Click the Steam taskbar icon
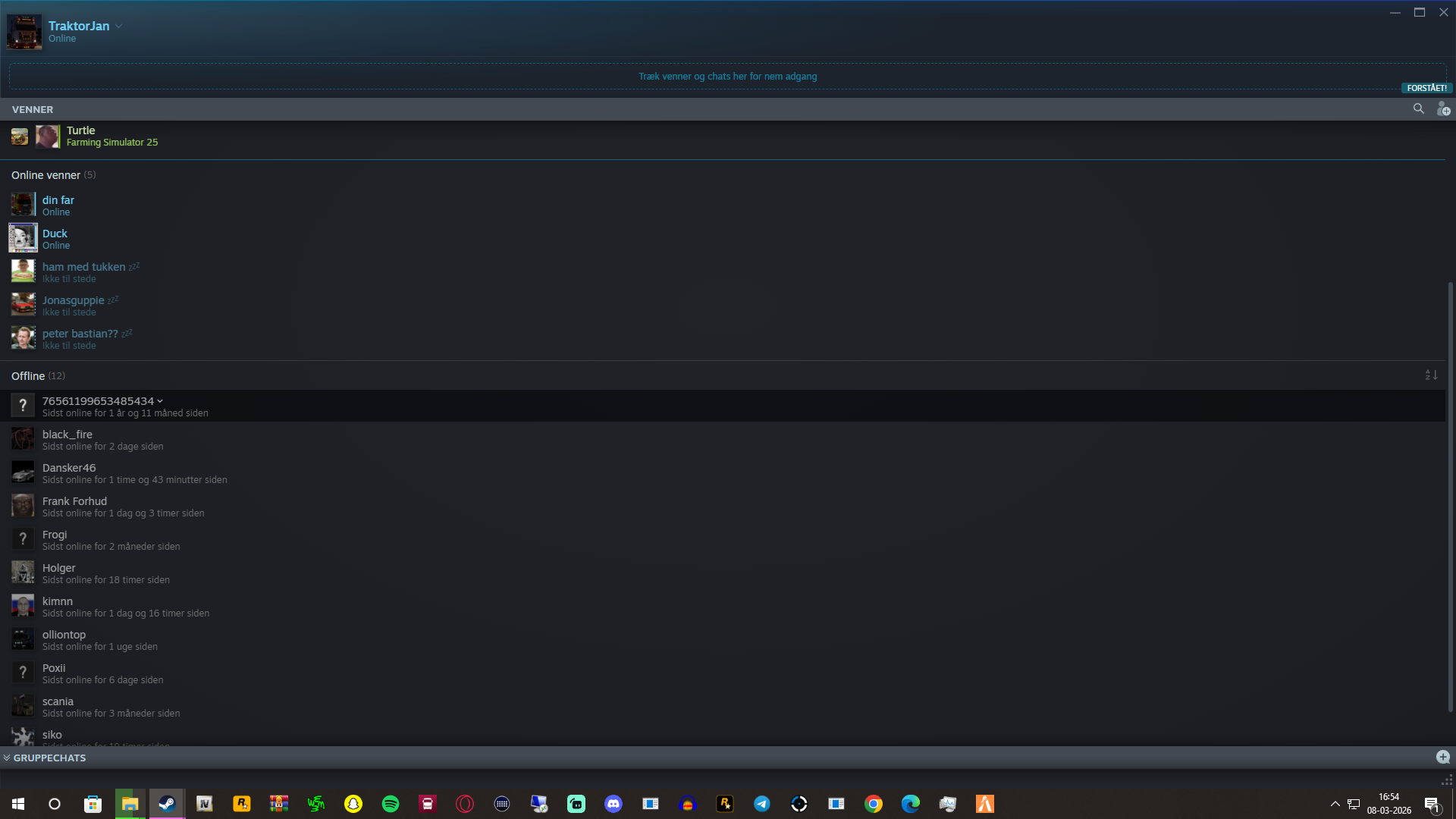1456x819 pixels. [167, 804]
